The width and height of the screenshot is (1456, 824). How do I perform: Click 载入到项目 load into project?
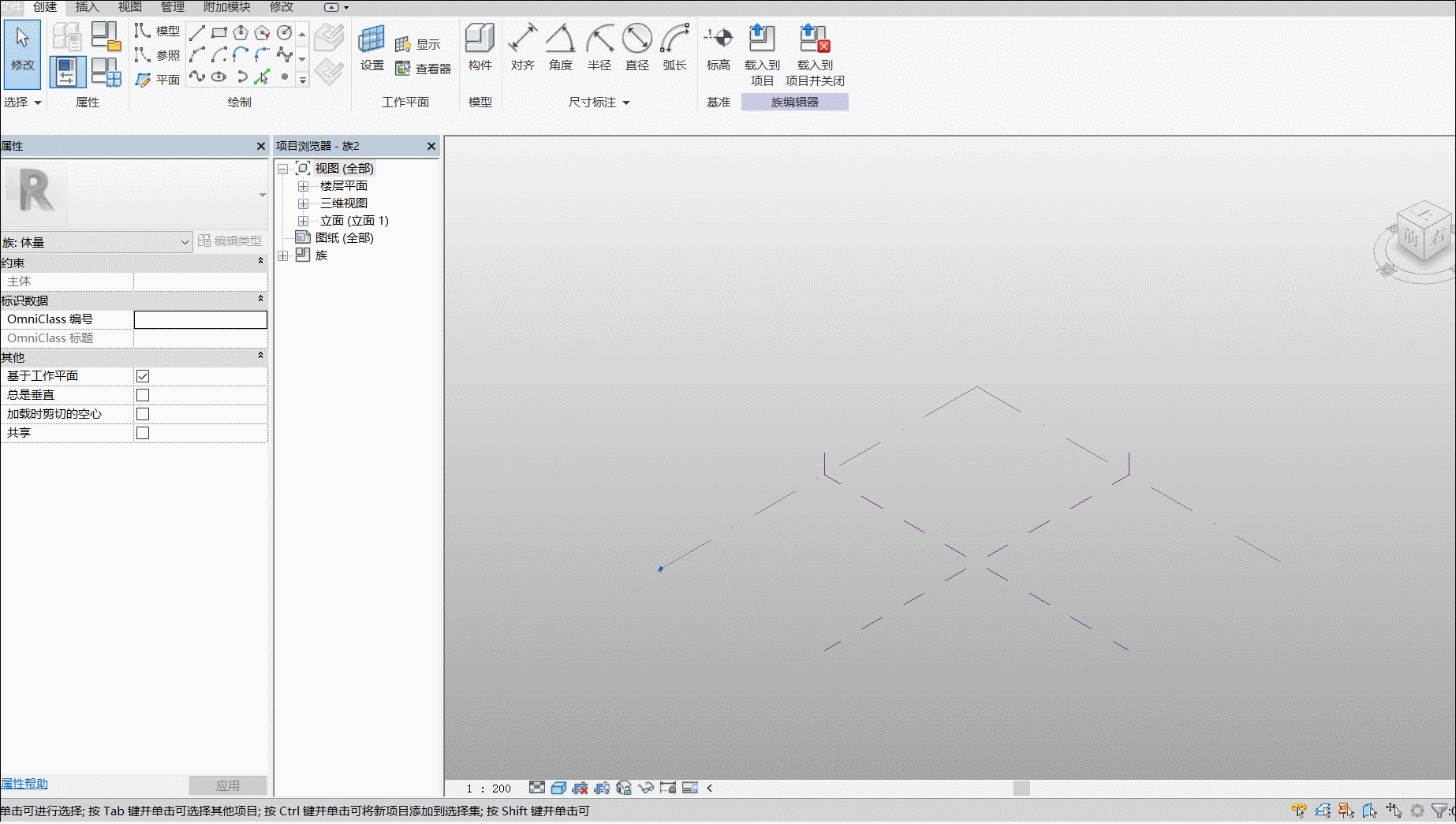coord(762,55)
